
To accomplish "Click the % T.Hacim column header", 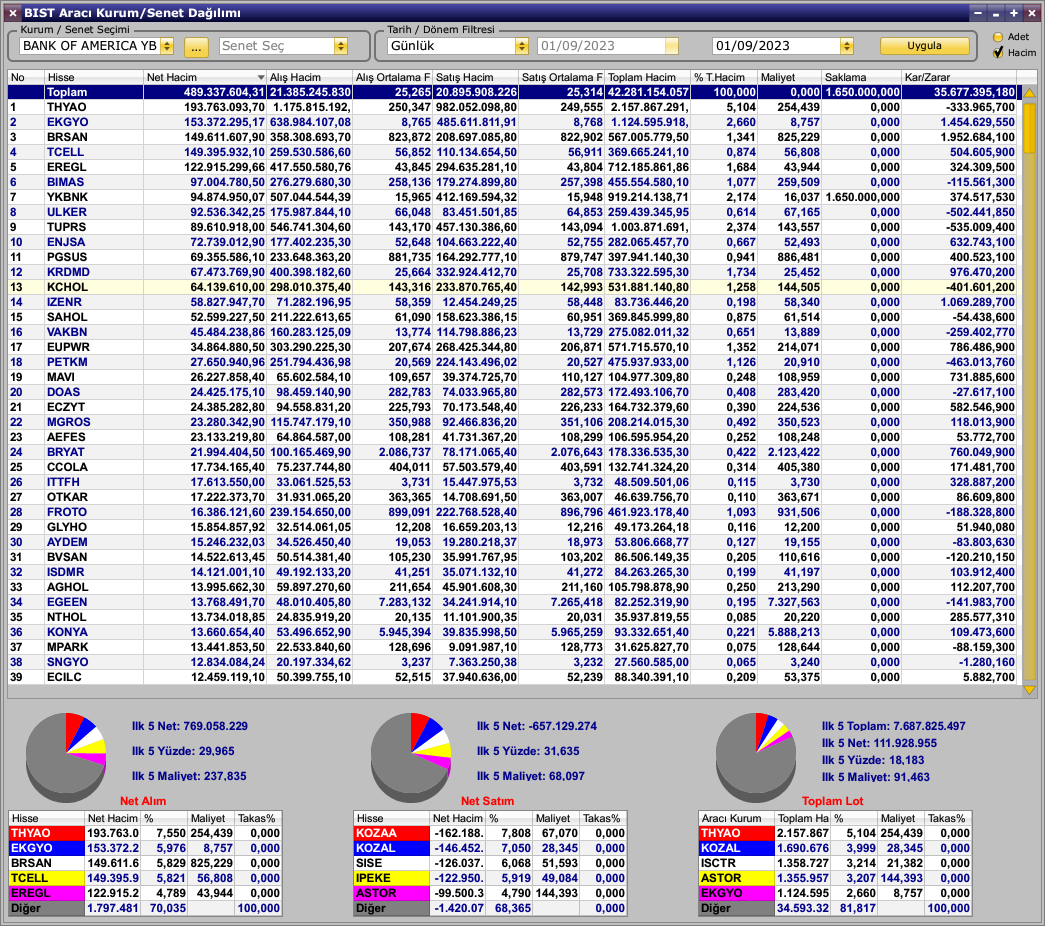I will click(723, 77).
